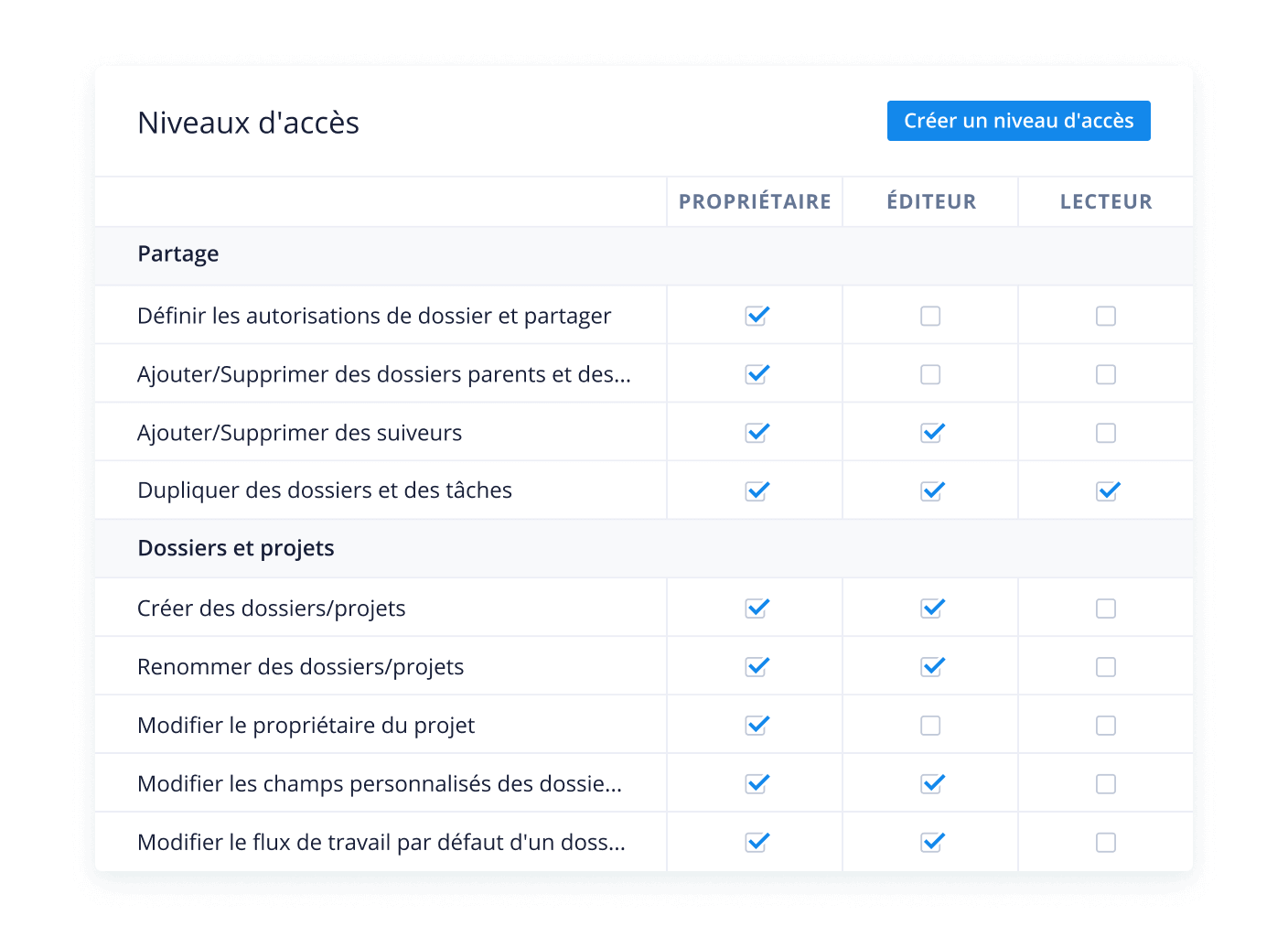The image size is (1288, 937).
Task: Select the LECTEUR column header
Action: tap(1106, 201)
